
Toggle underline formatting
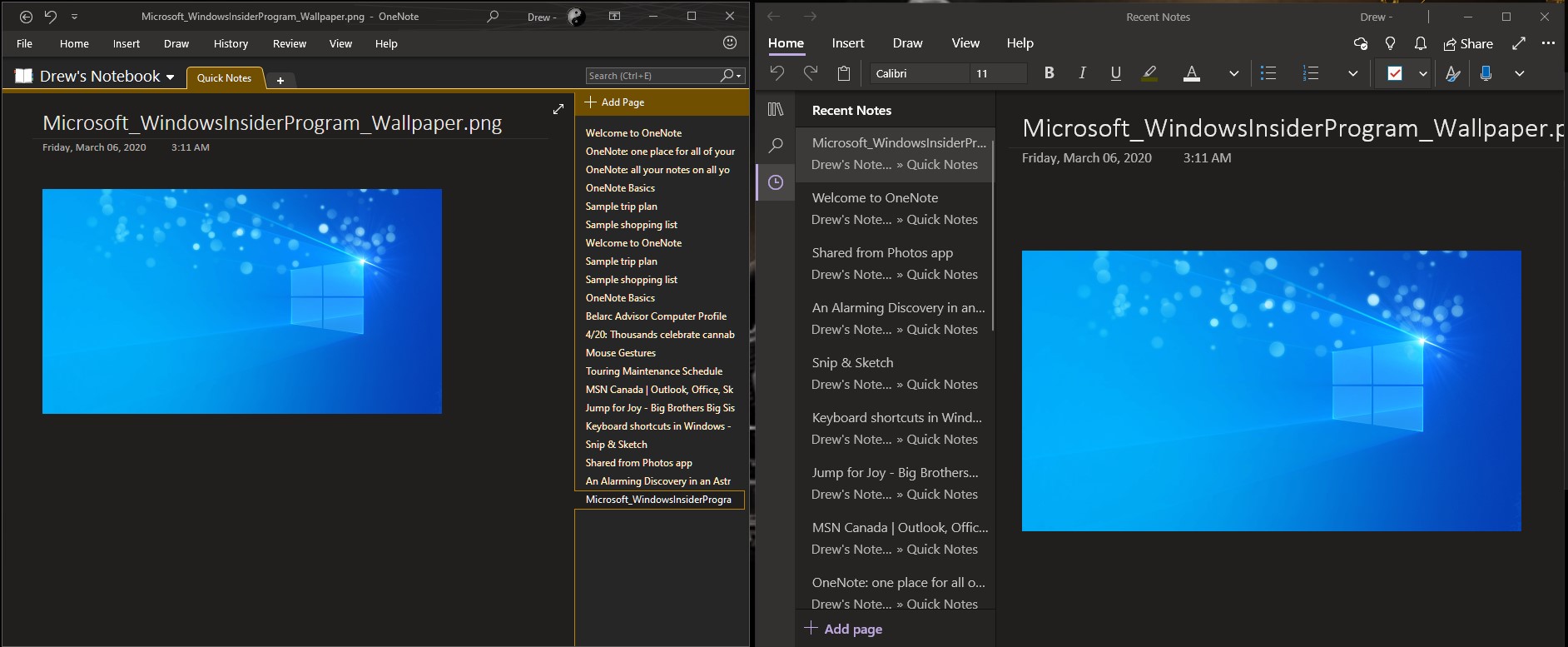[1115, 73]
